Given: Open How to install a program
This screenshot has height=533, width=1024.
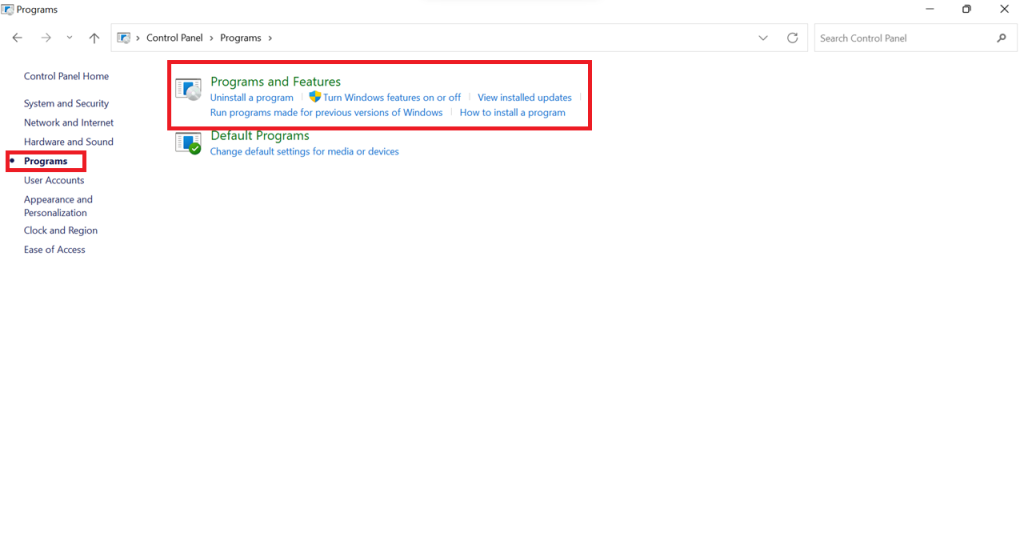Looking at the screenshot, I should 513,112.
